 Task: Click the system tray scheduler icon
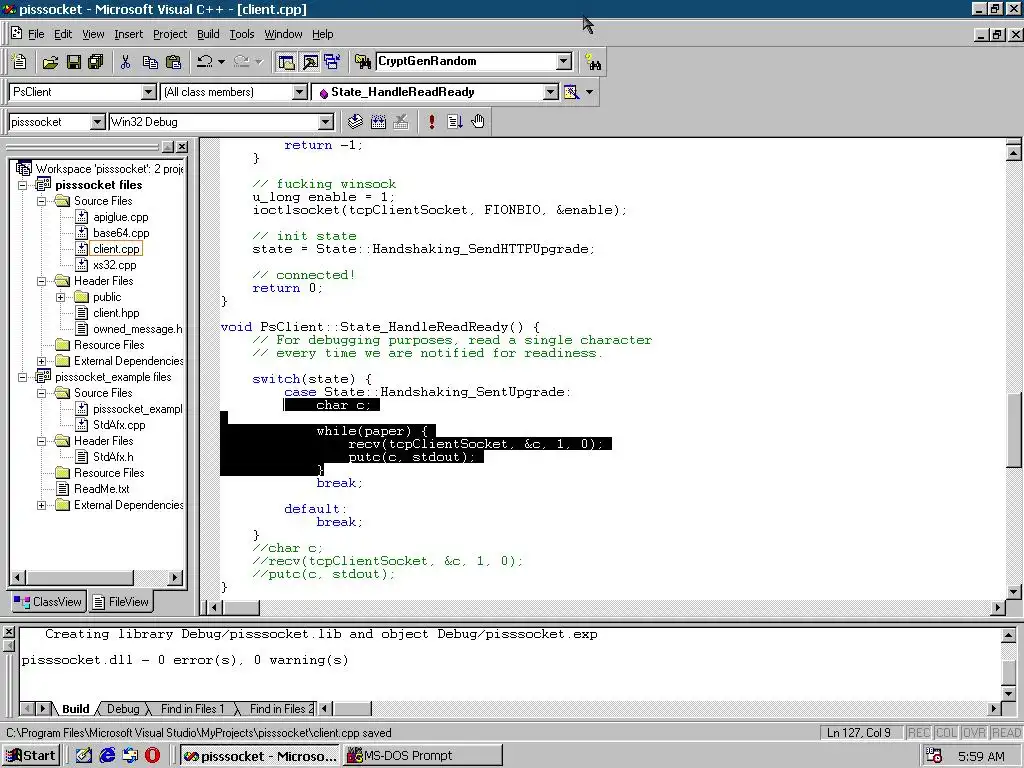tap(935, 756)
